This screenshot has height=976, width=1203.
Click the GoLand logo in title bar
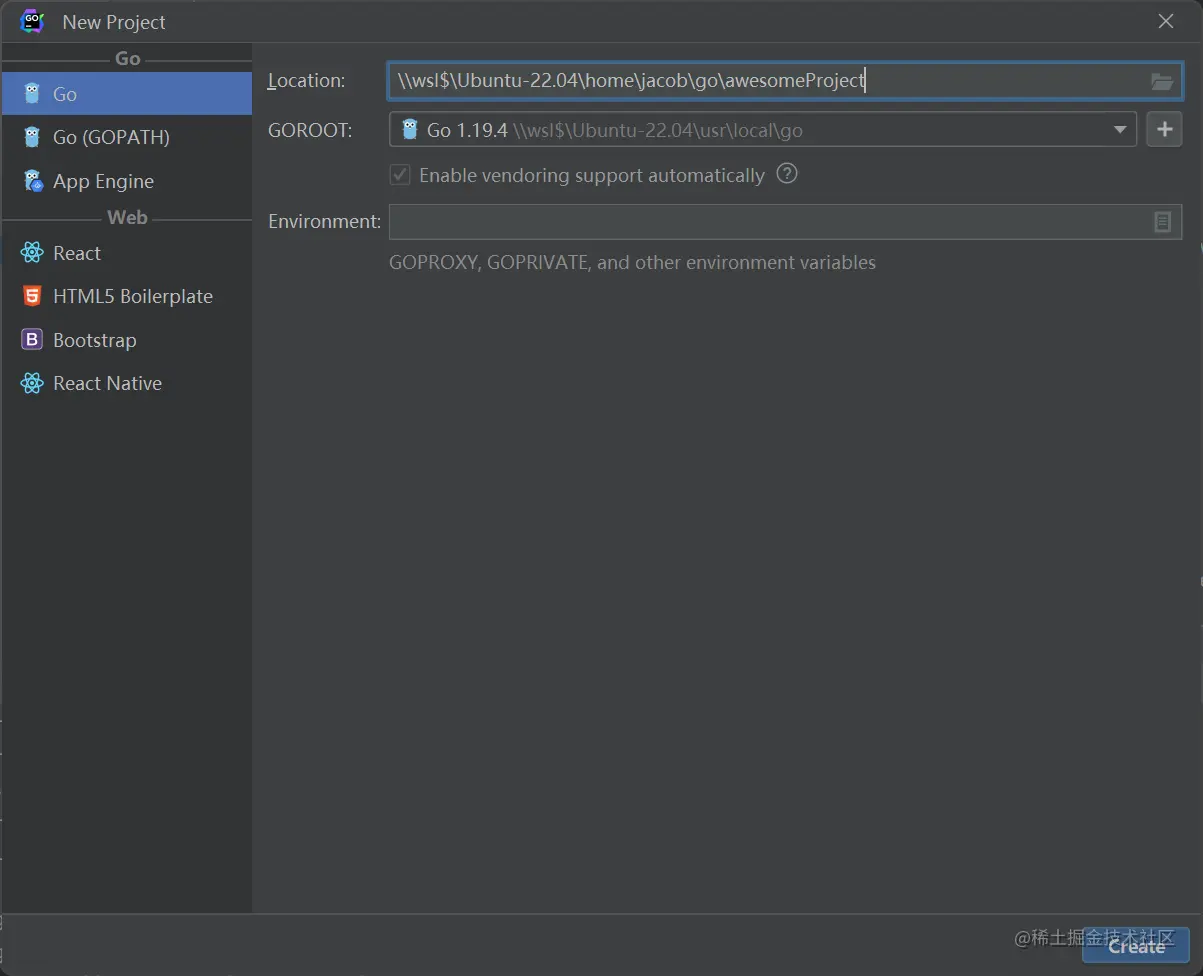tap(33, 21)
